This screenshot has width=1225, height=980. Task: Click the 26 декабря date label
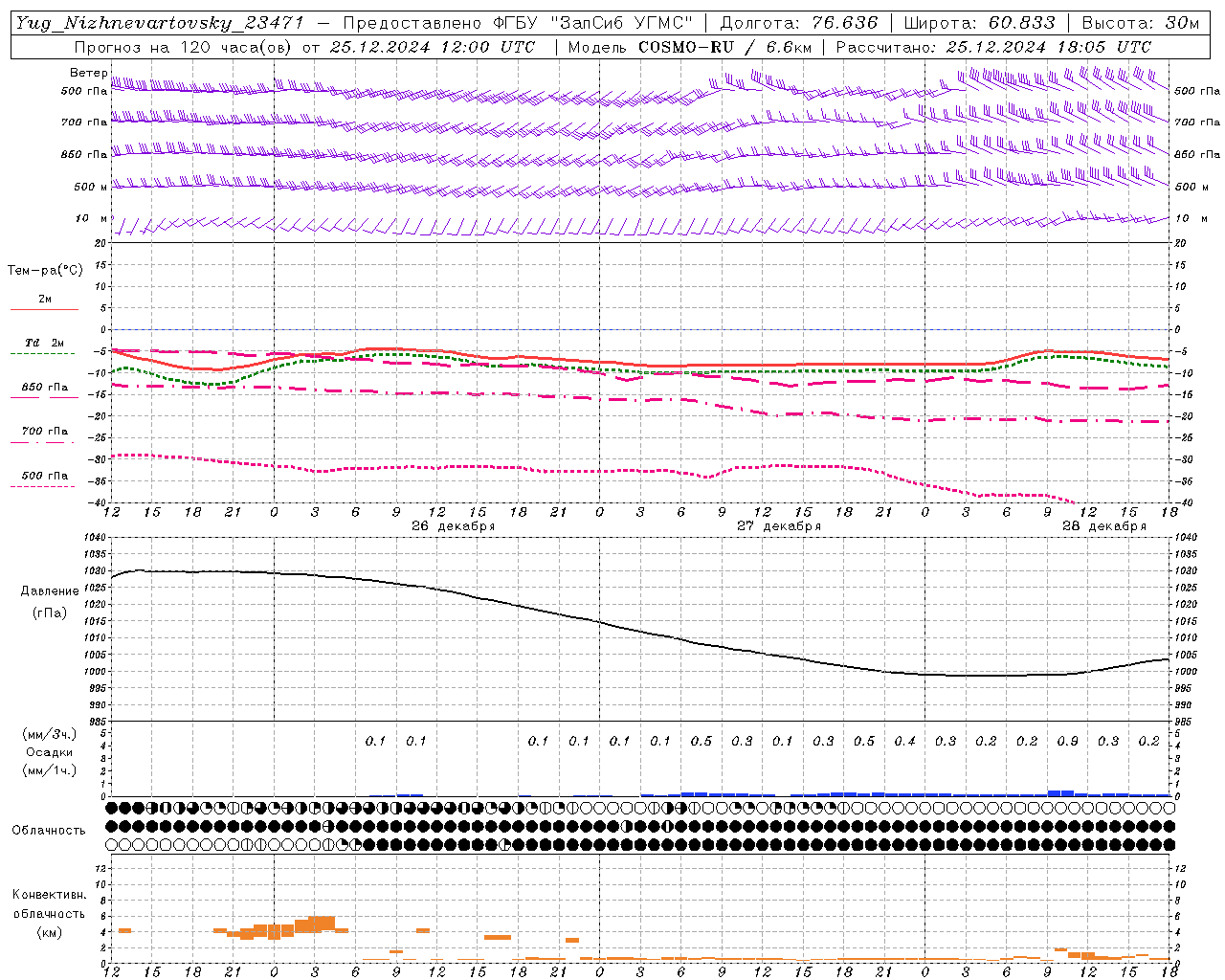453,526
